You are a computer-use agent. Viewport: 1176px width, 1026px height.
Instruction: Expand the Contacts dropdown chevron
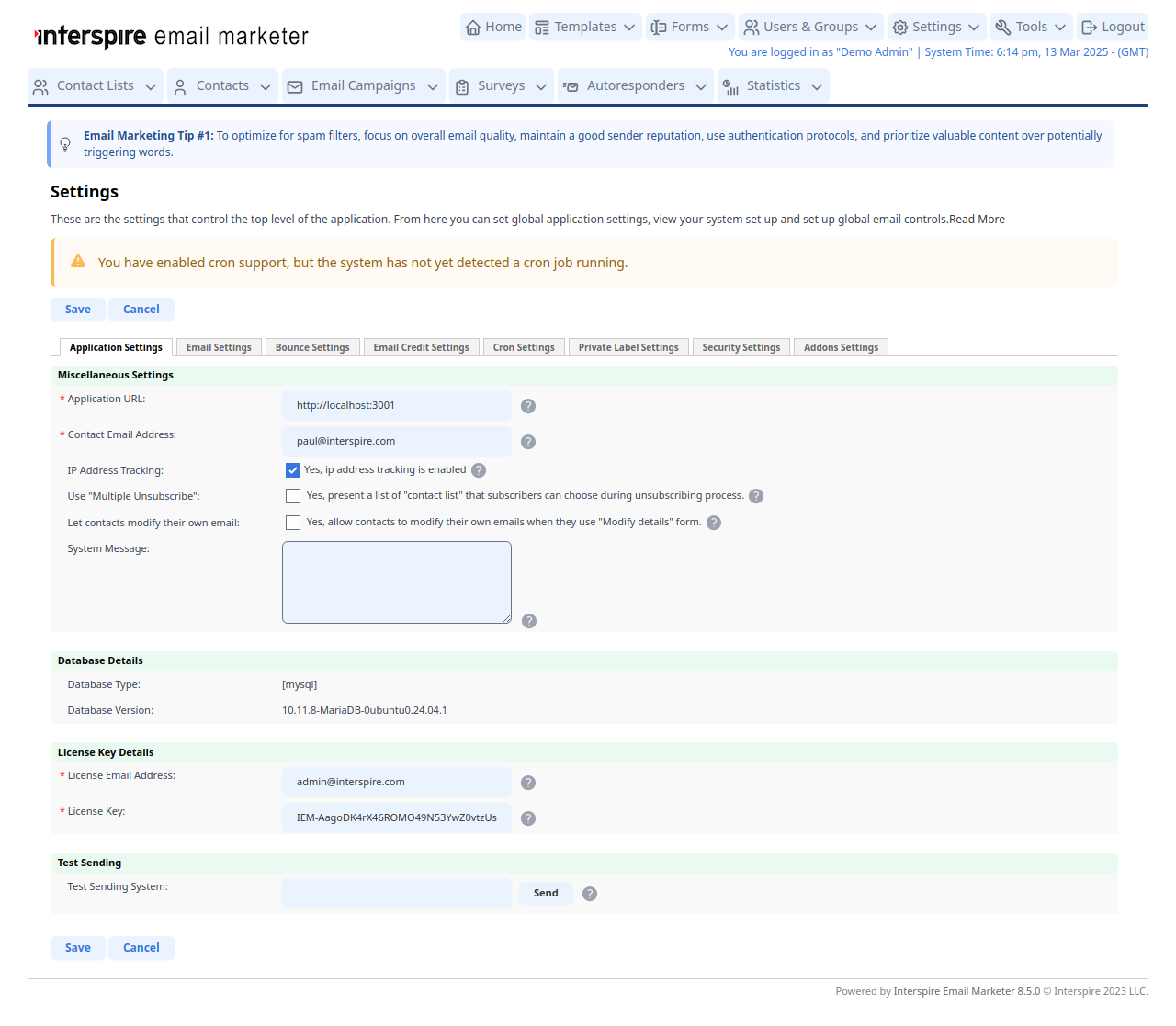click(266, 87)
